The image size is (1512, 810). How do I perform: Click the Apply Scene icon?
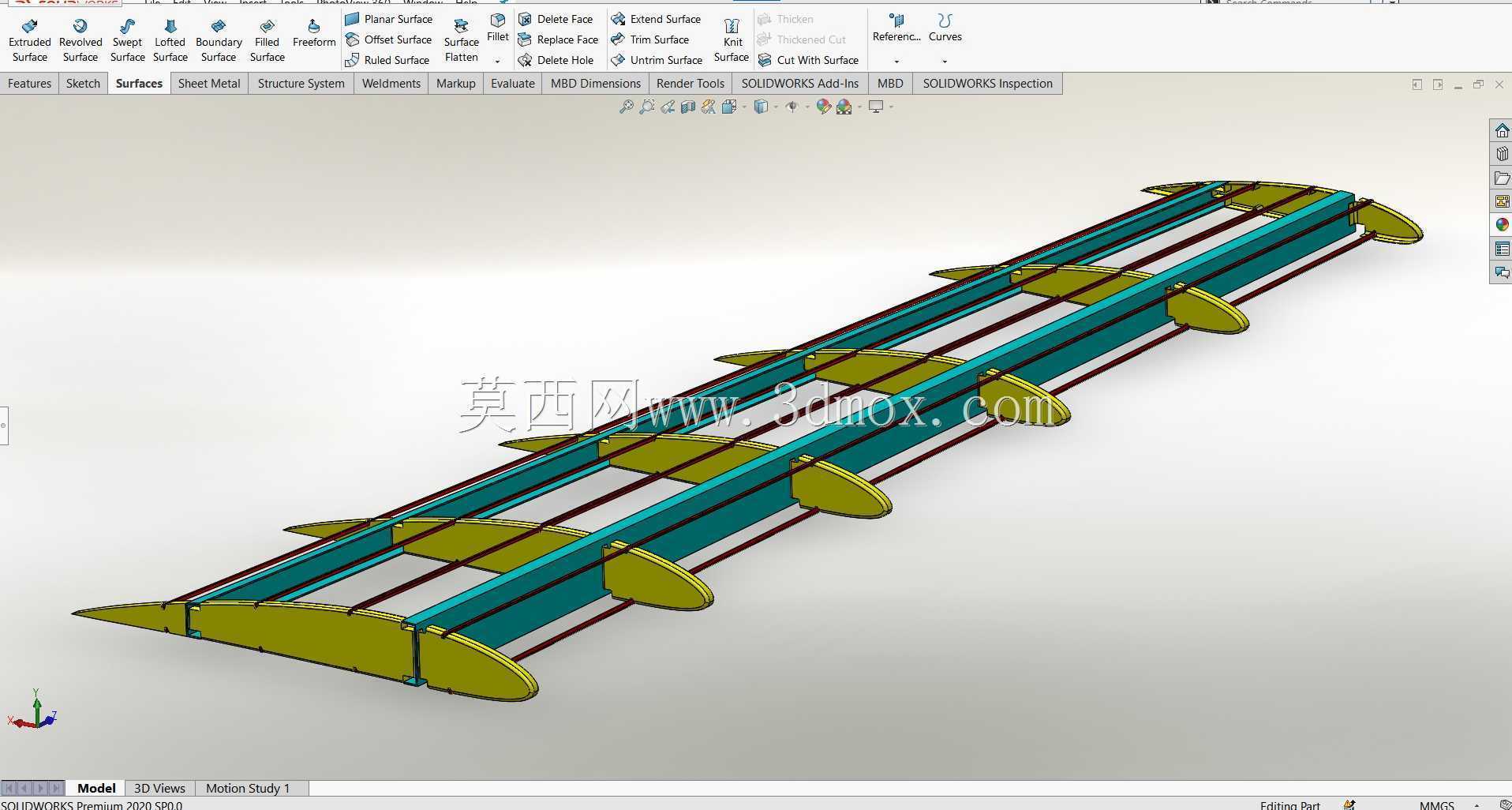844,107
